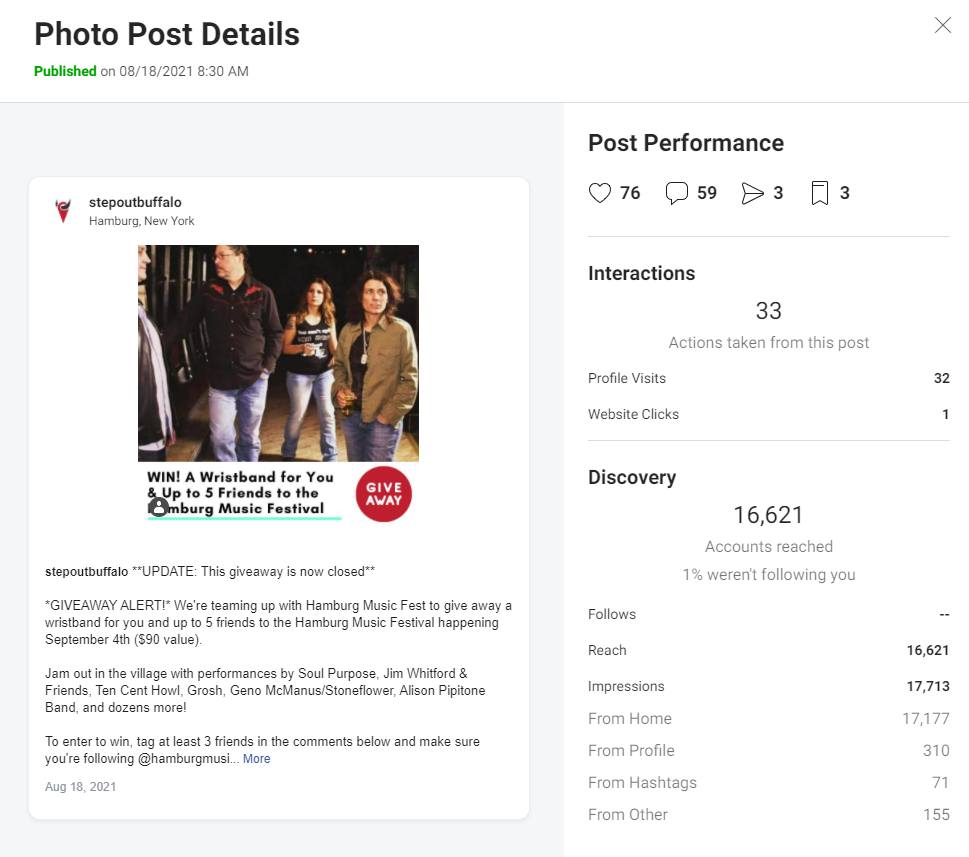Screen dimensions: 969x857
Task: Click the Accounts reached total 16,621
Action: [769, 515]
